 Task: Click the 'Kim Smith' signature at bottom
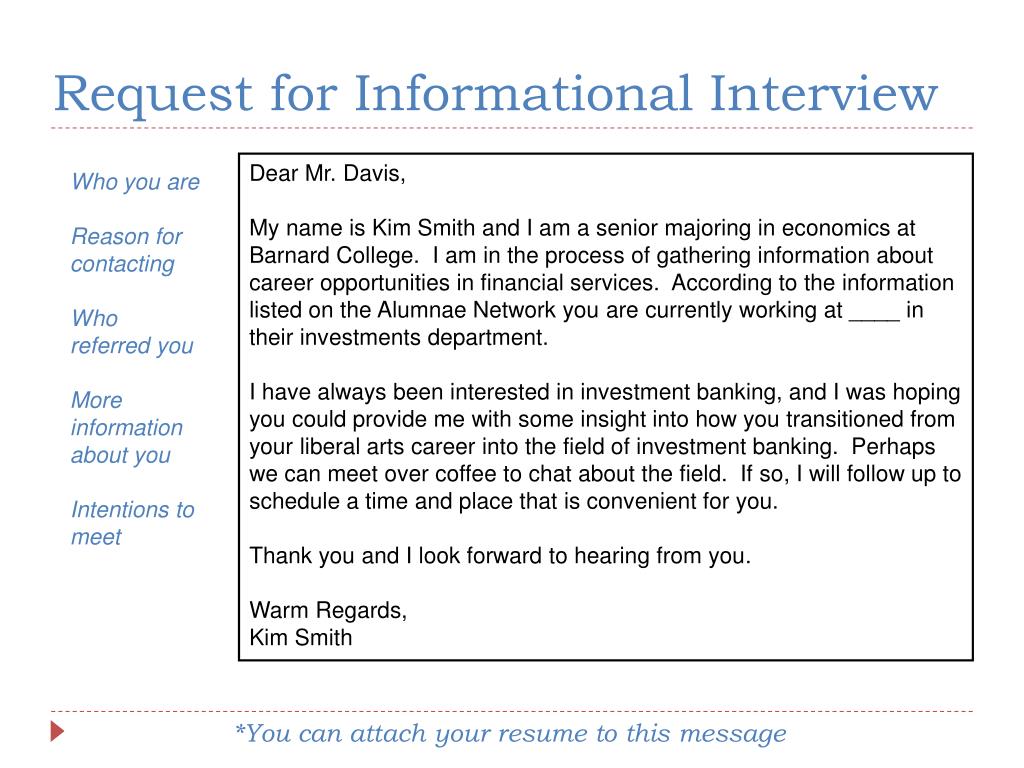(x=301, y=637)
